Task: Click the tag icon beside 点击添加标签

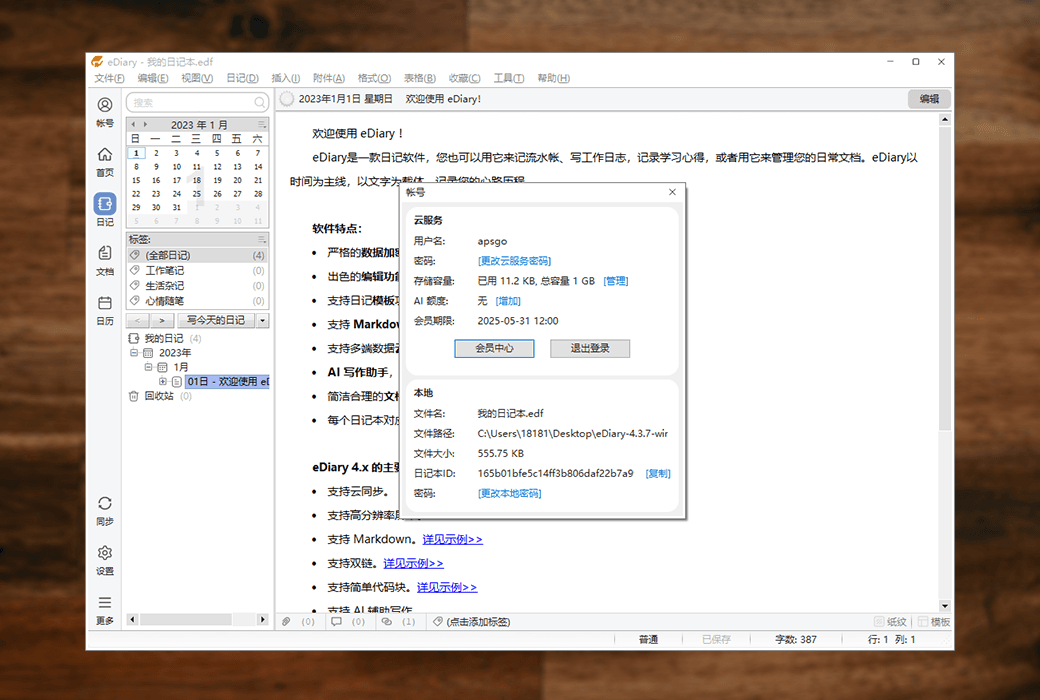Action: (438, 622)
